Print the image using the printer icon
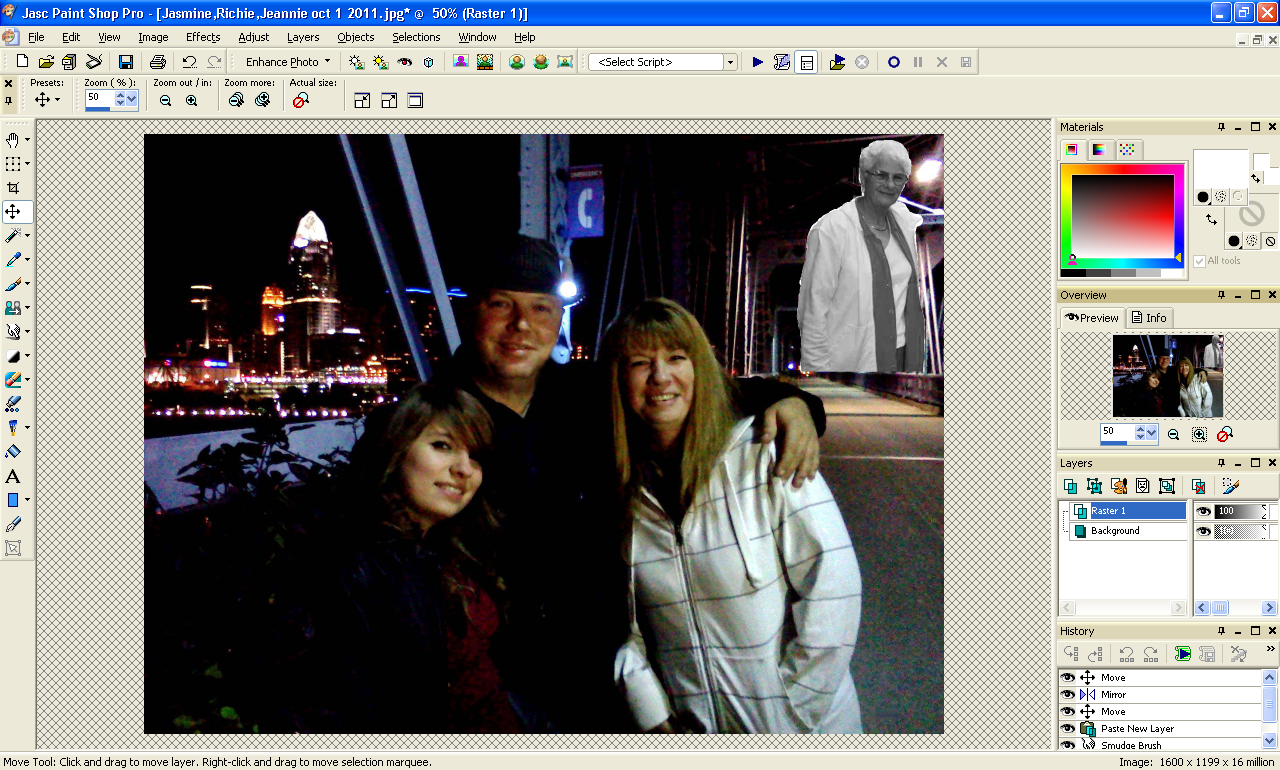The height and width of the screenshot is (770, 1280). tap(157, 62)
